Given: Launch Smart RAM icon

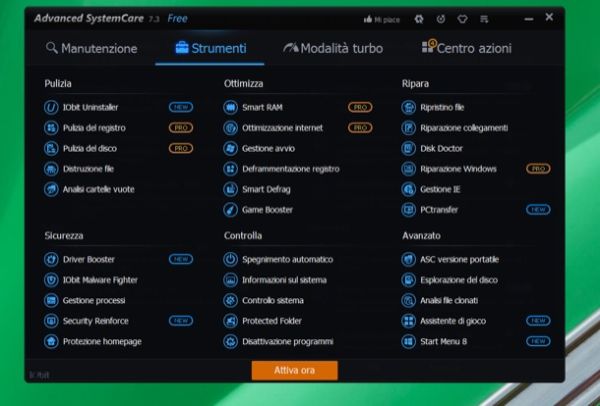Looking at the screenshot, I should pyautogui.click(x=230, y=107).
